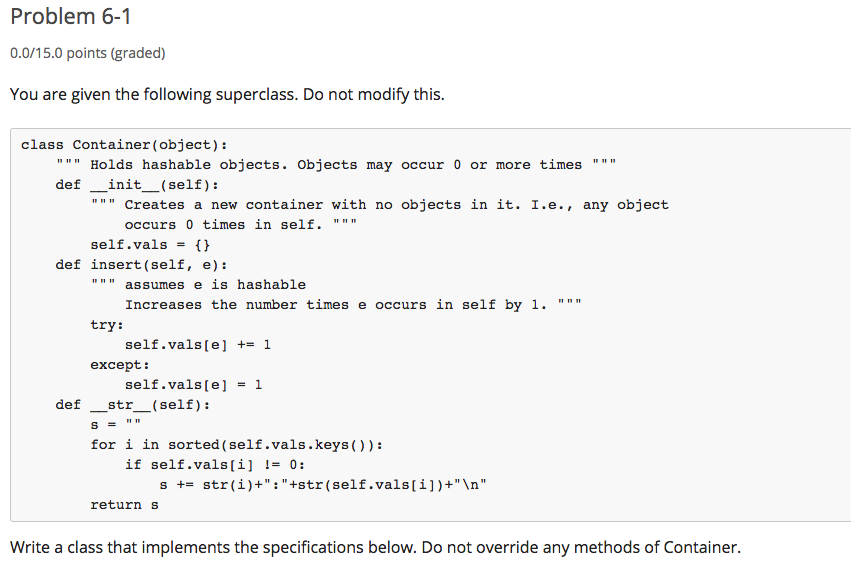Click the "if self.vals[i] != 0:" line
851x572 pixels.
point(215,465)
